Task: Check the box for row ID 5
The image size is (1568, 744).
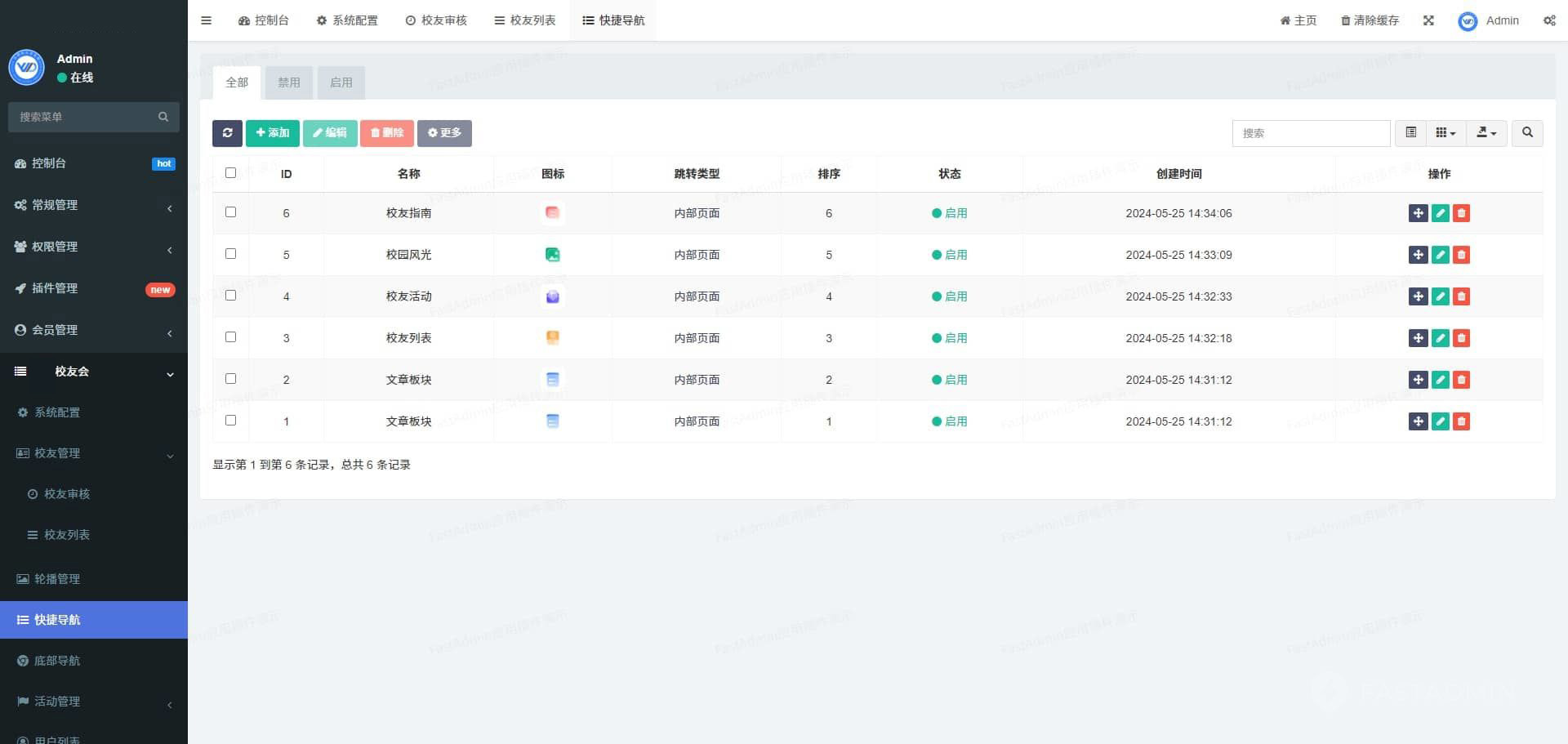Action: point(230,253)
